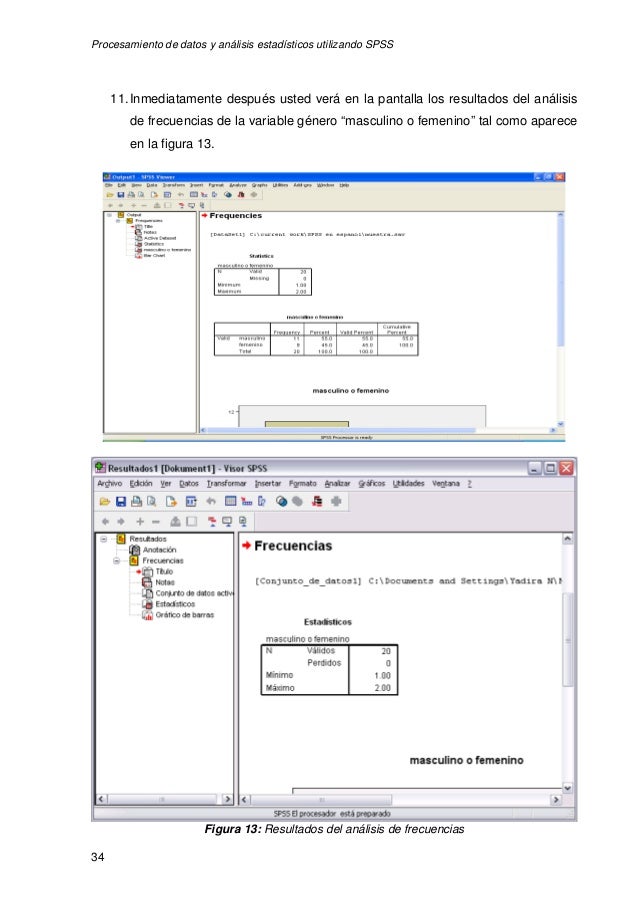The image size is (638, 903).
Task: Select Título in the outline tree
Action: click(x=164, y=571)
